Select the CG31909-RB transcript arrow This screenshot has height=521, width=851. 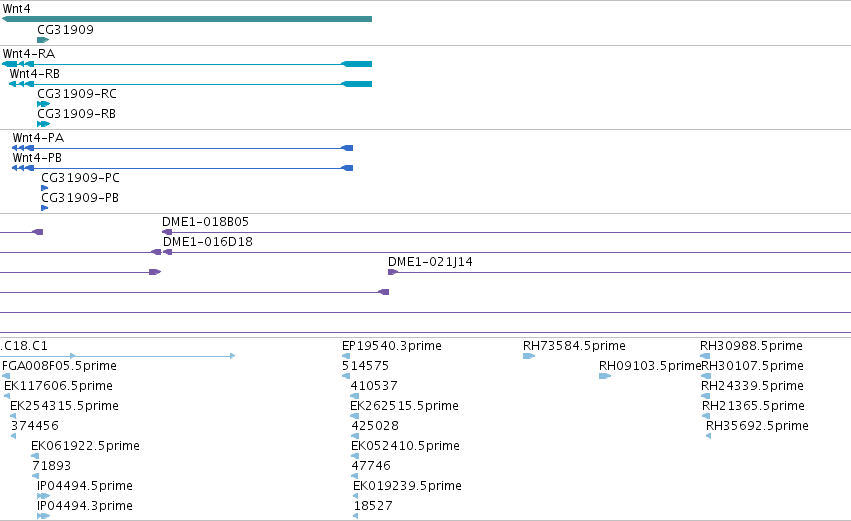point(43,124)
